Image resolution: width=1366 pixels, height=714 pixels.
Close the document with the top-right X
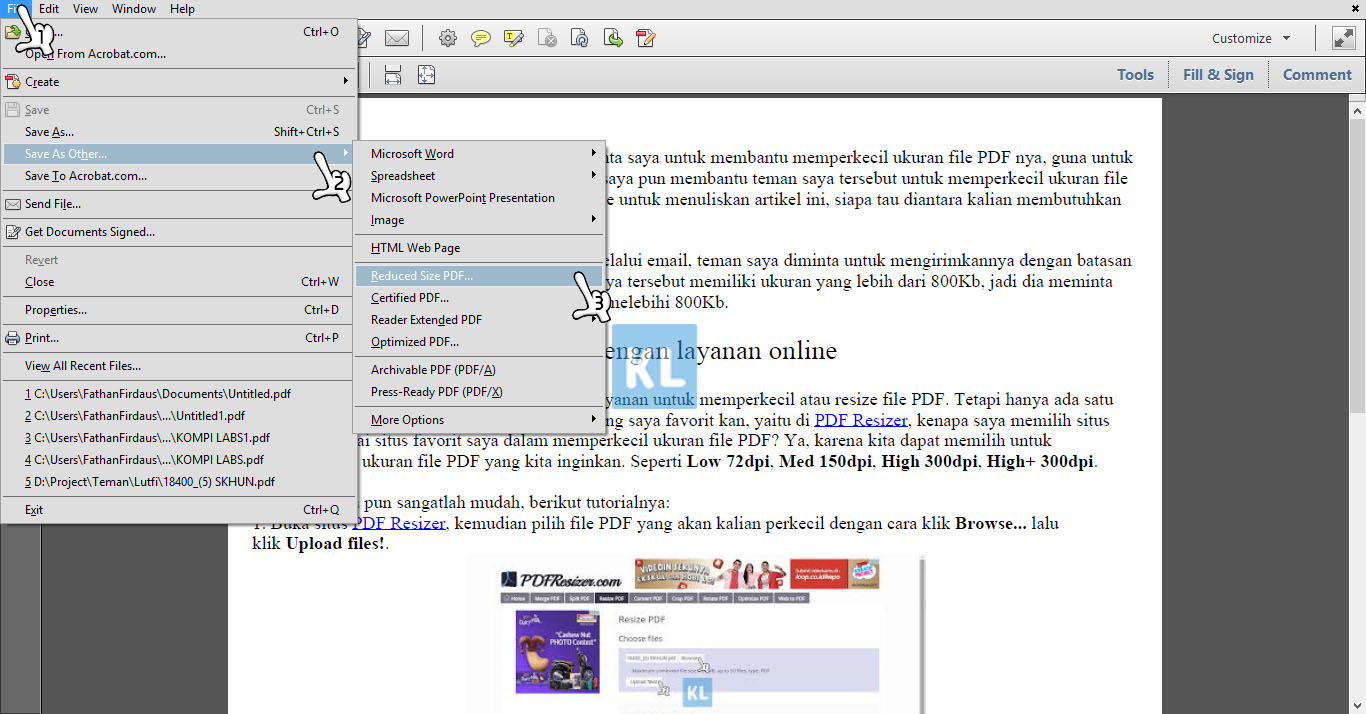click(x=1355, y=8)
